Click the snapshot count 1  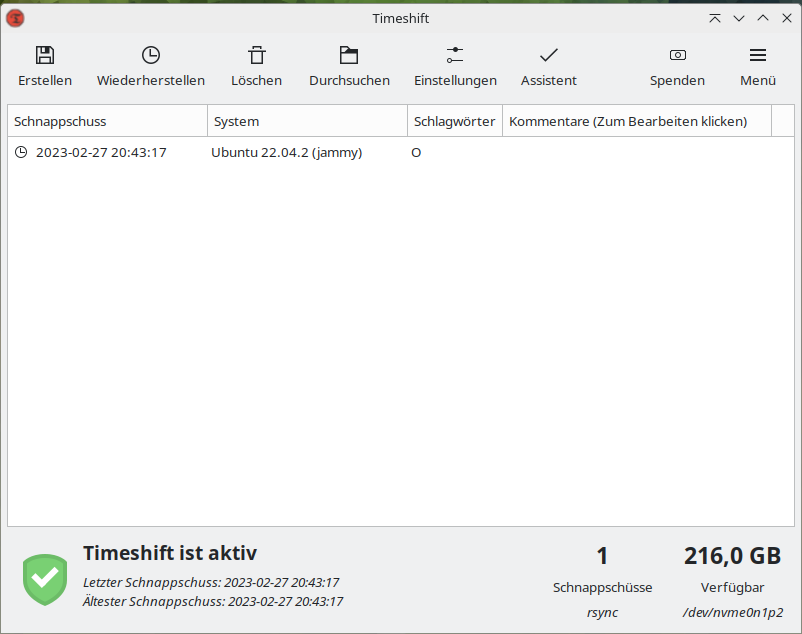click(603, 556)
